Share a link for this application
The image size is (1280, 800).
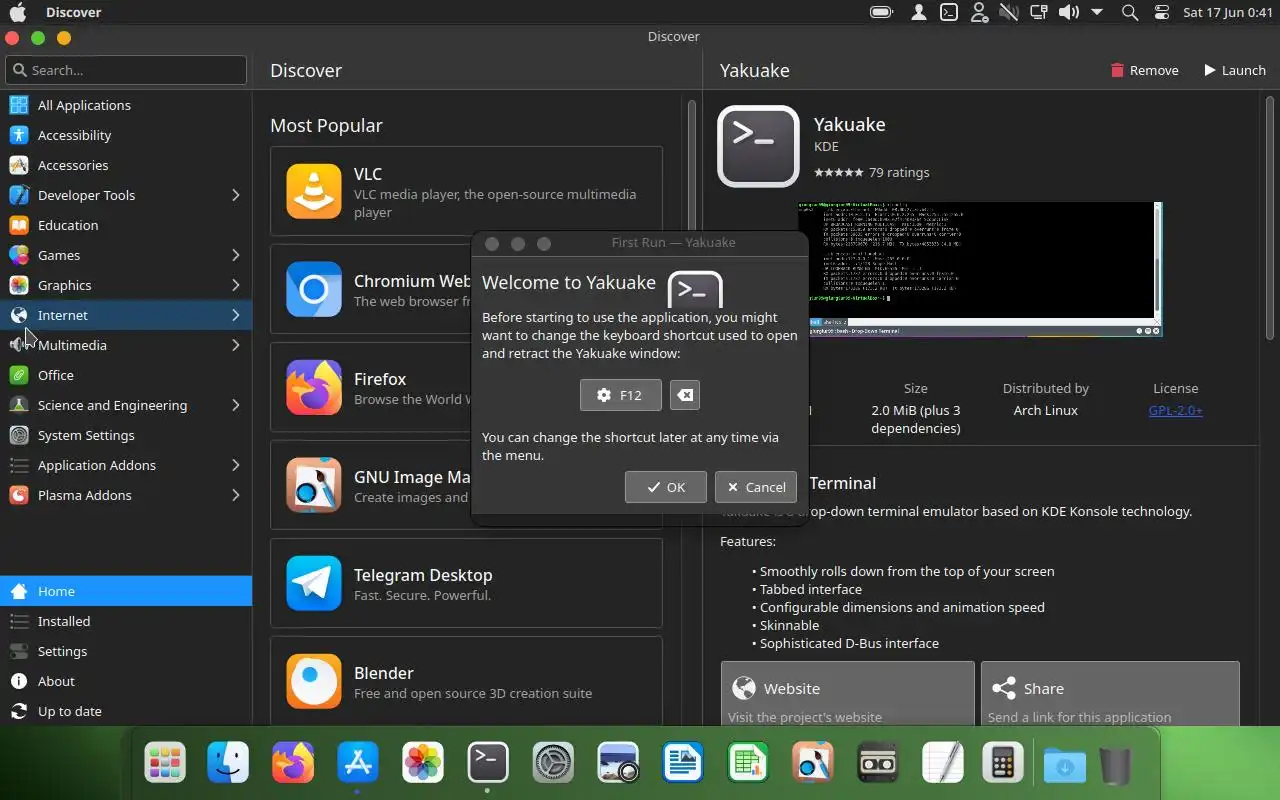pos(1110,693)
